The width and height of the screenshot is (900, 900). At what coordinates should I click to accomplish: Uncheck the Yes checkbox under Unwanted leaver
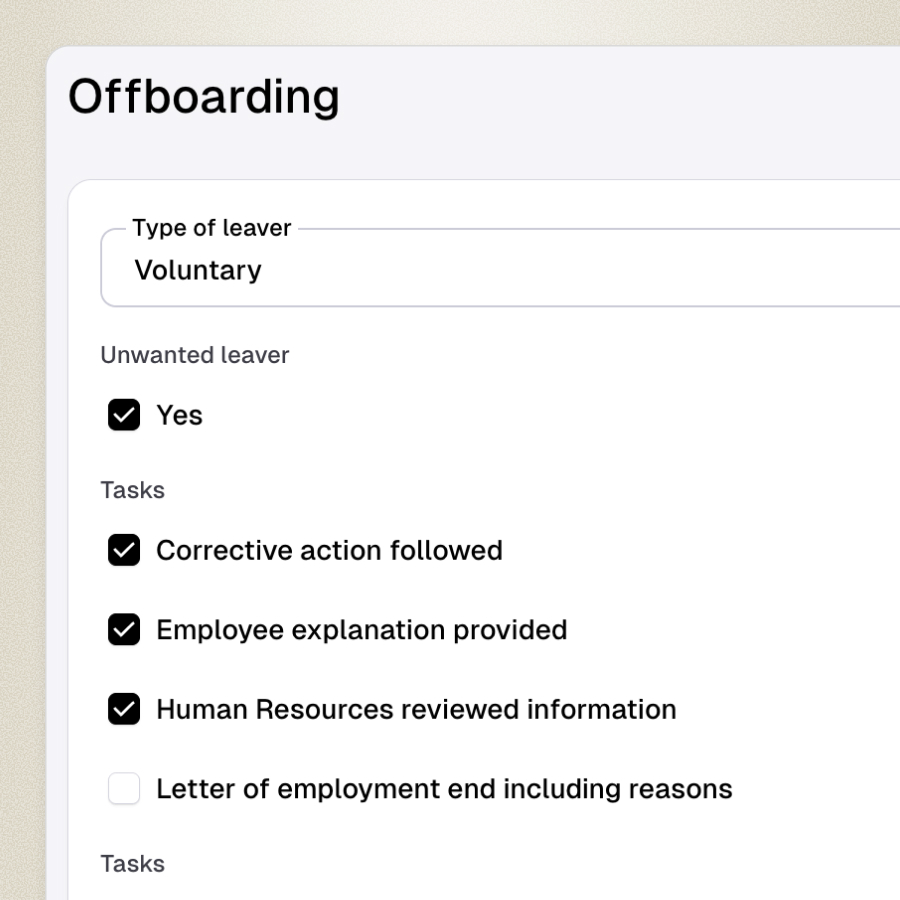123,415
